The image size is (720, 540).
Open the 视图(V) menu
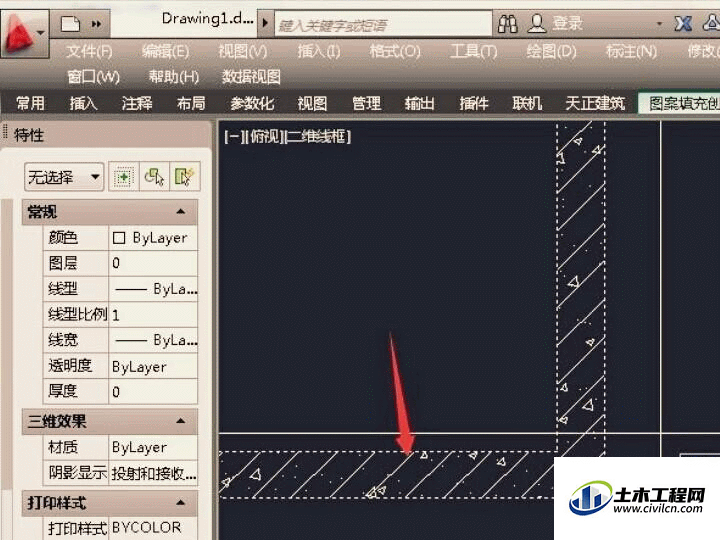click(x=242, y=51)
